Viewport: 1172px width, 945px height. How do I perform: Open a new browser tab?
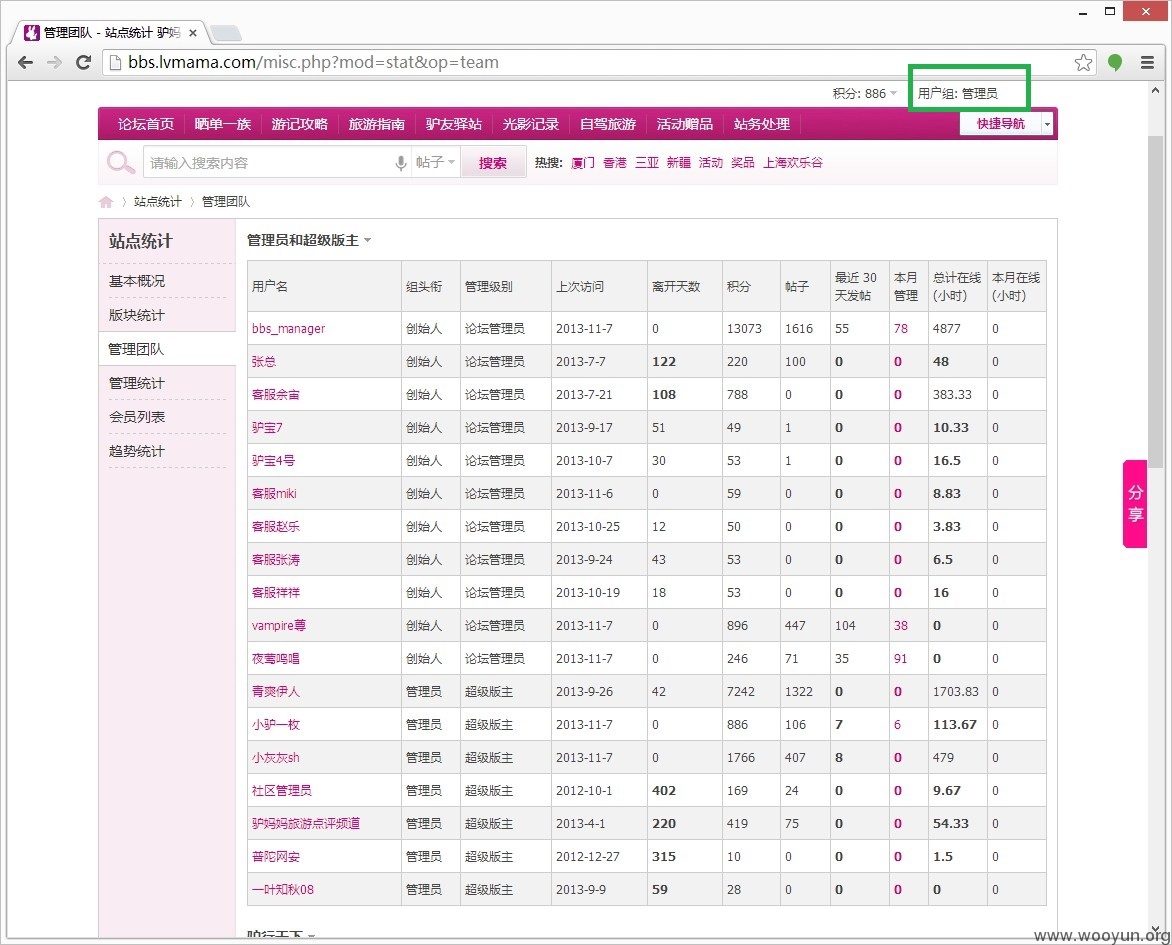(x=226, y=33)
